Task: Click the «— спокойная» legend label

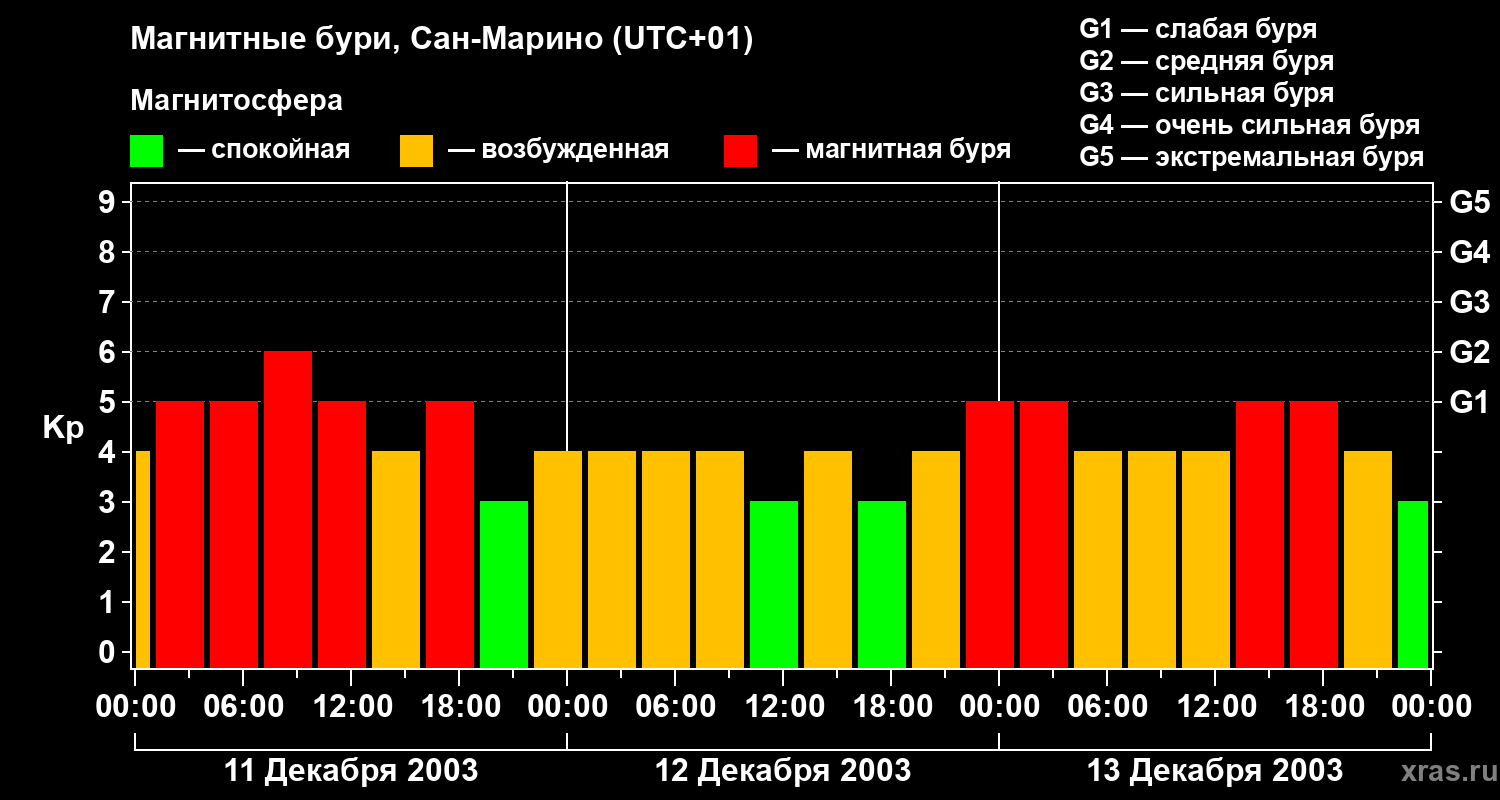Action: pyautogui.click(x=264, y=150)
